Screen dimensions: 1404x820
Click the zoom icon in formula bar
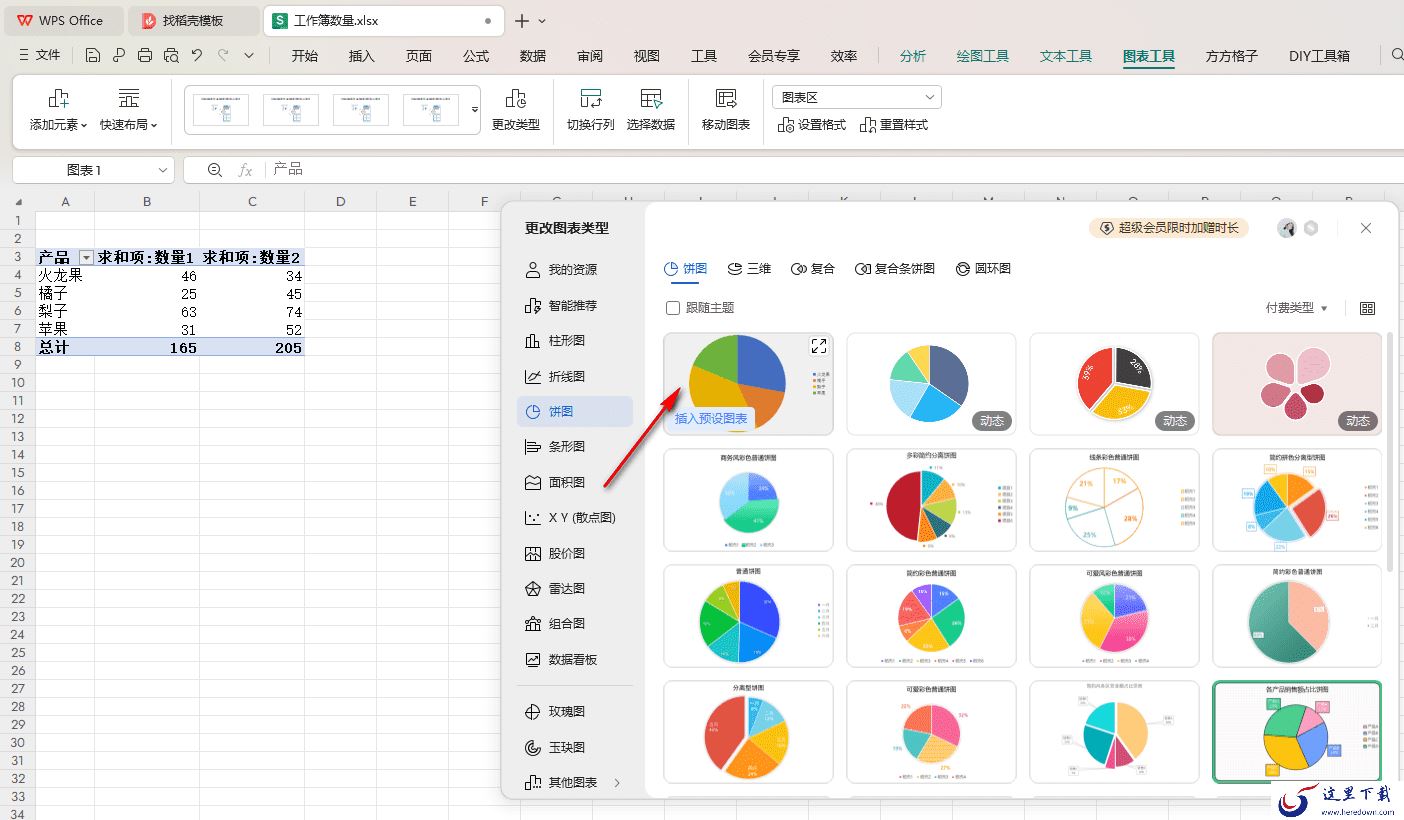tap(214, 170)
